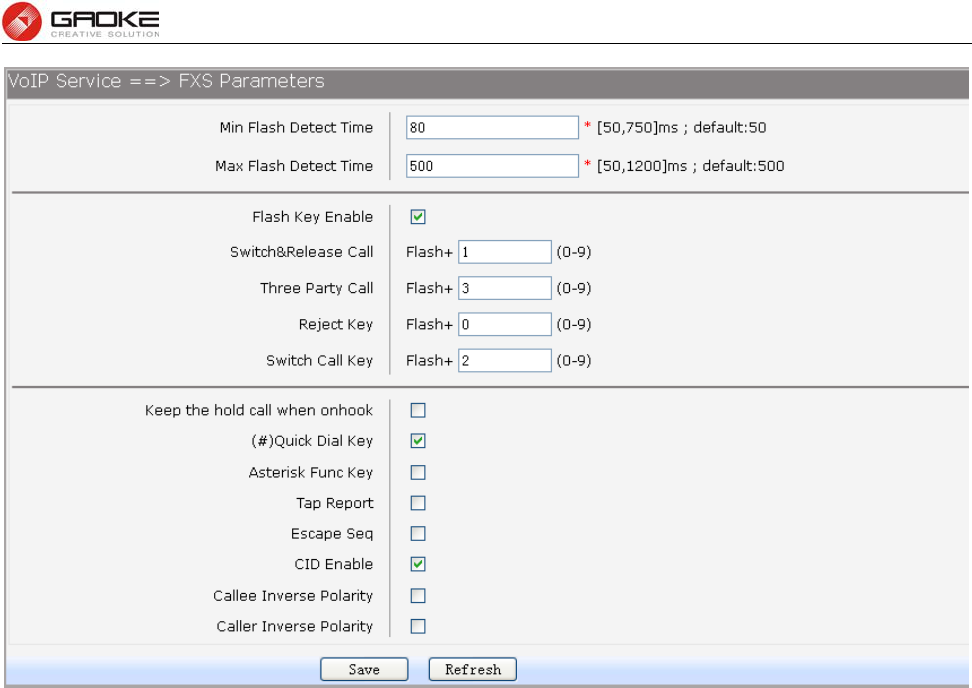
Task: Click the 'Asterisk Func Key' label text
Action: pos(311,472)
